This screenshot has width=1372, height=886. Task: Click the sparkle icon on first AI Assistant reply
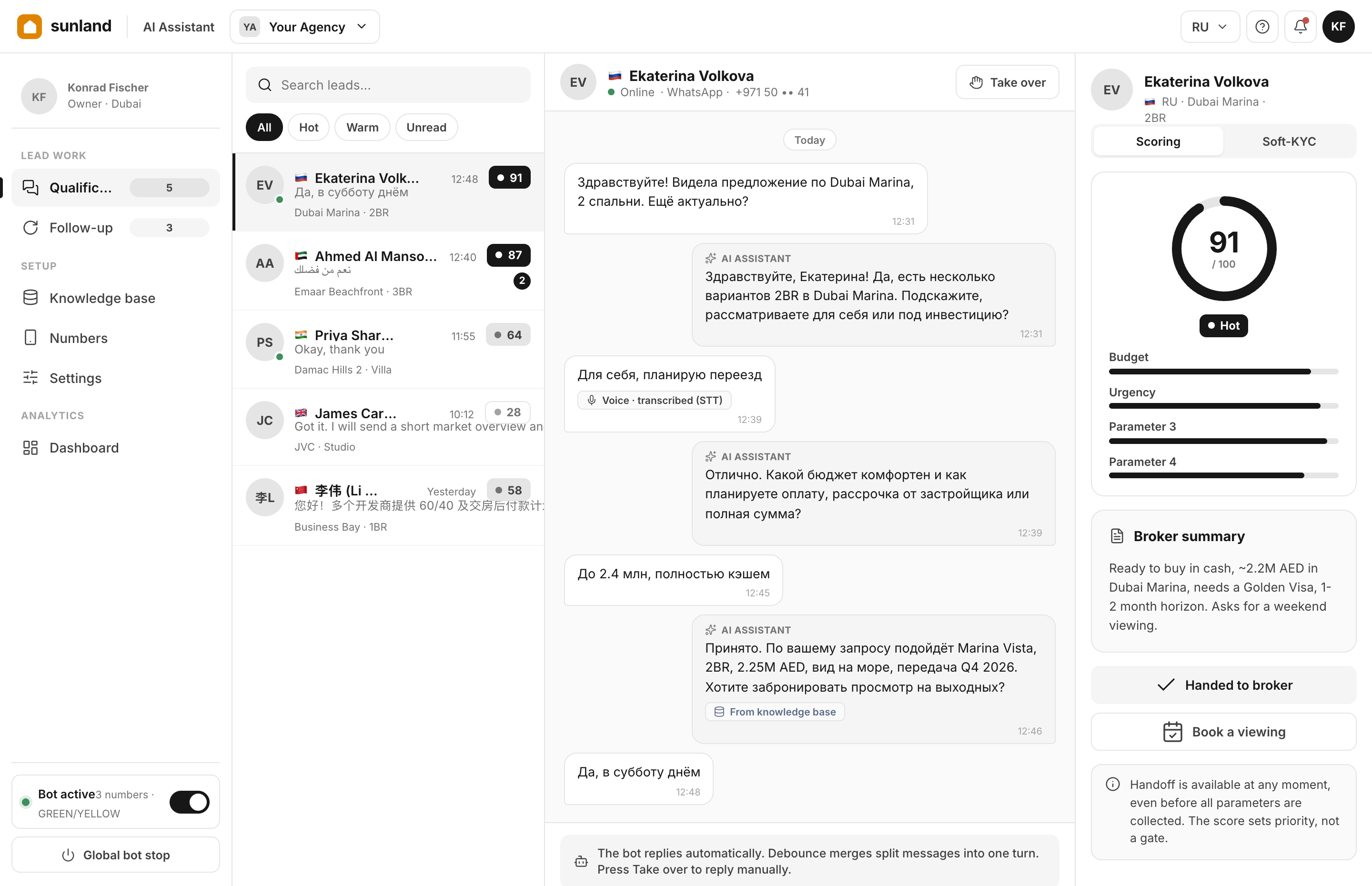pyautogui.click(x=711, y=258)
